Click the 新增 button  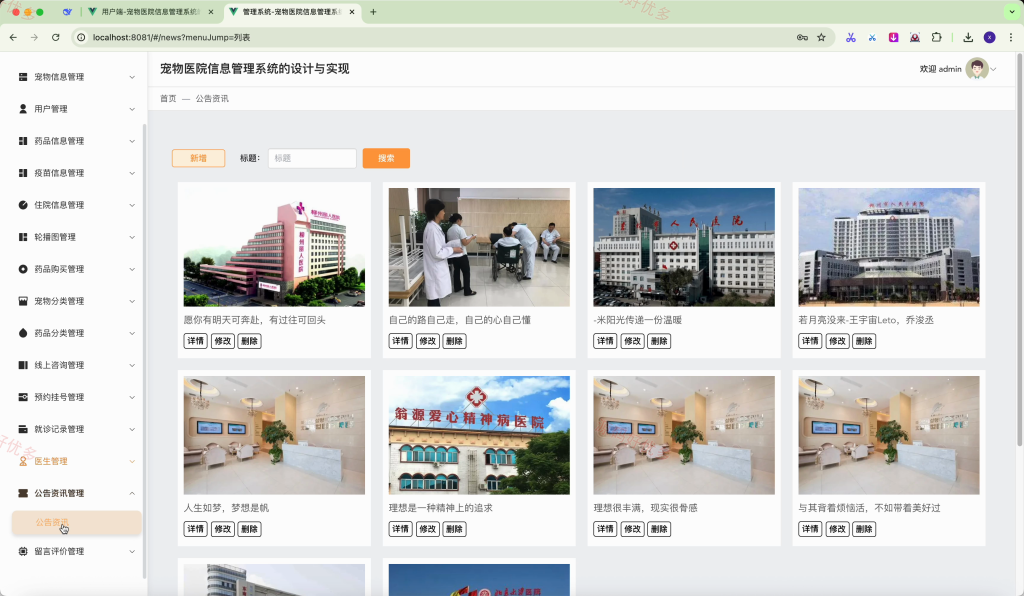tap(199, 158)
